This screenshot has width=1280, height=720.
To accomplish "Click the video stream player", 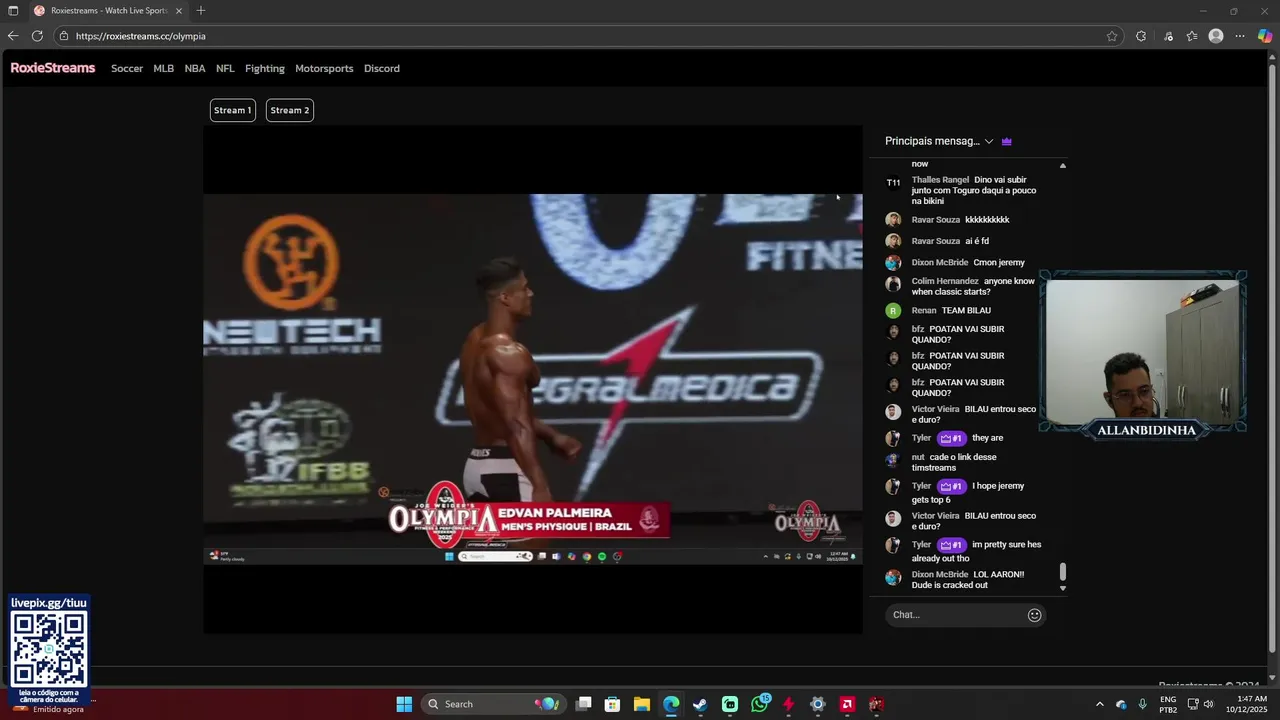I will (533, 379).
